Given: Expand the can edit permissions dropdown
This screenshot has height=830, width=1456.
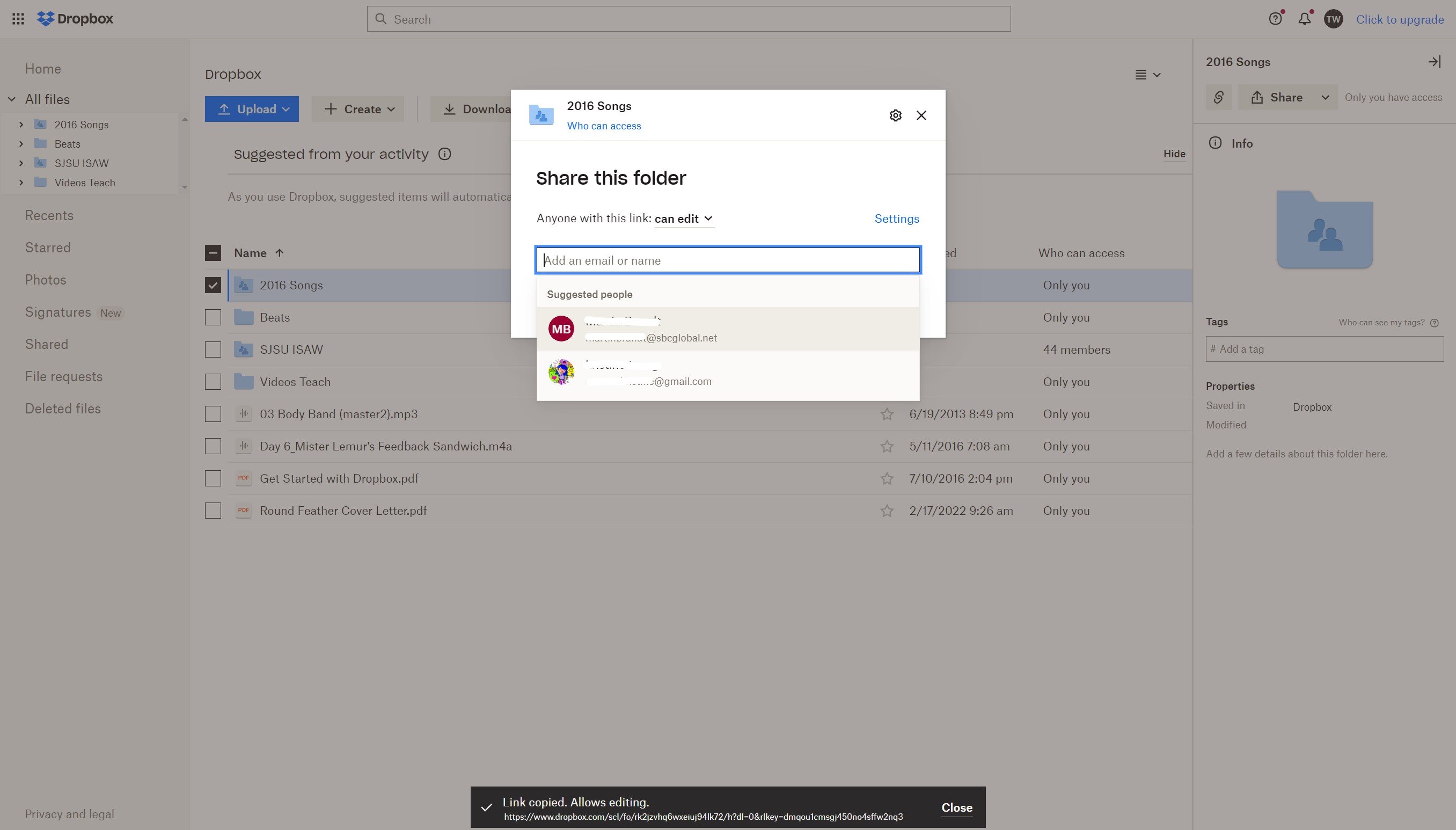Looking at the screenshot, I should pyautogui.click(x=683, y=218).
